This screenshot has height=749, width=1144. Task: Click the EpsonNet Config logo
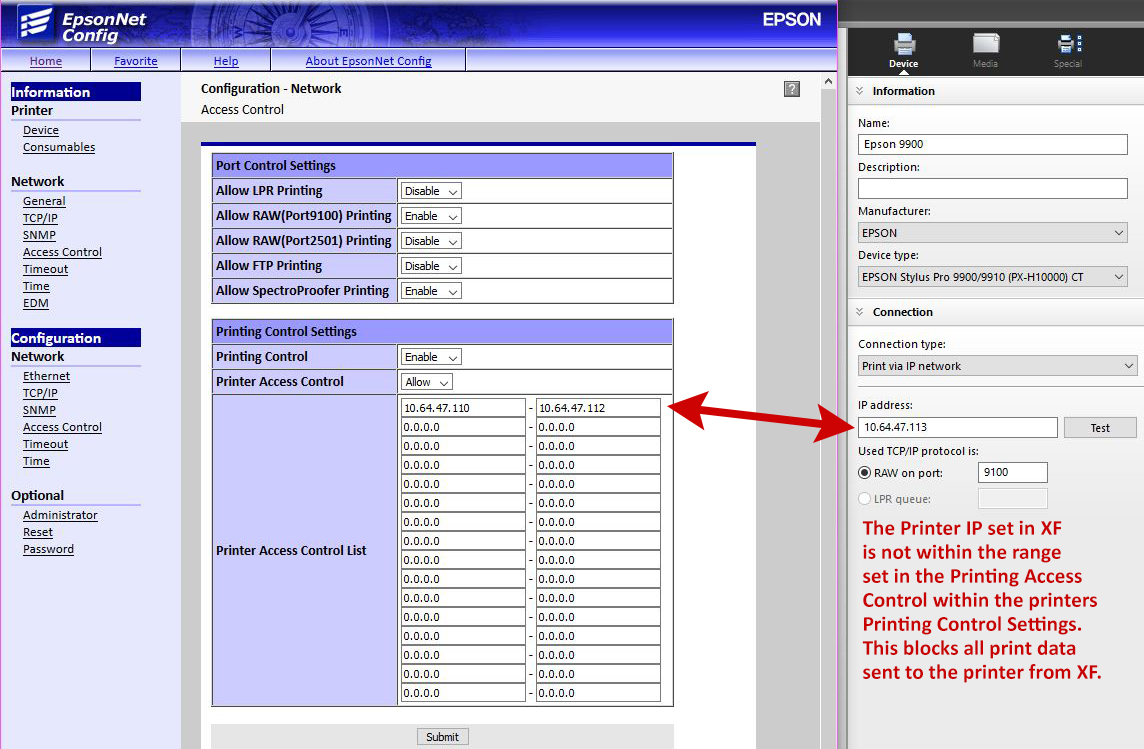(82, 26)
